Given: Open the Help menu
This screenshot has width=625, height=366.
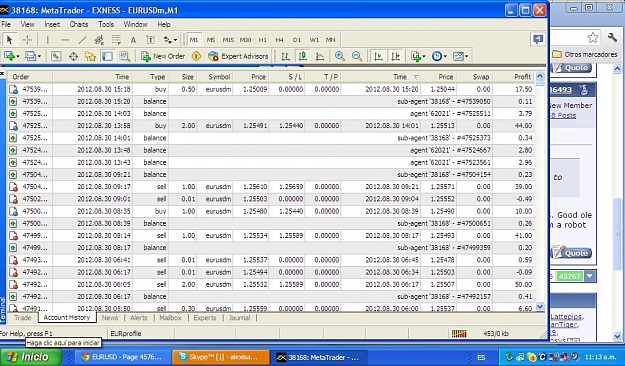Looking at the screenshot, I should (x=163, y=24).
